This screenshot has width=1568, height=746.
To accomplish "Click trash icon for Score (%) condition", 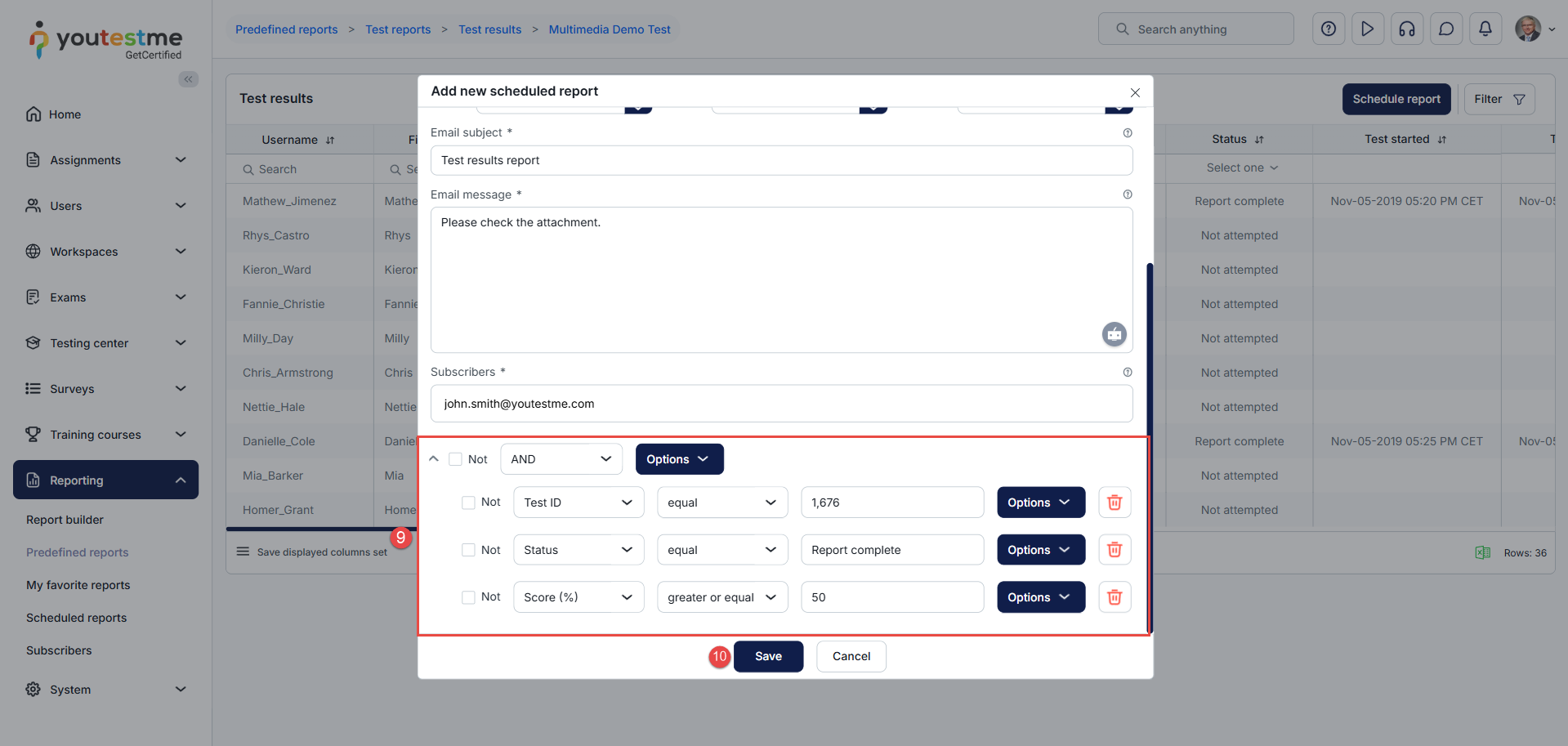I will click(x=1114, y=597).
